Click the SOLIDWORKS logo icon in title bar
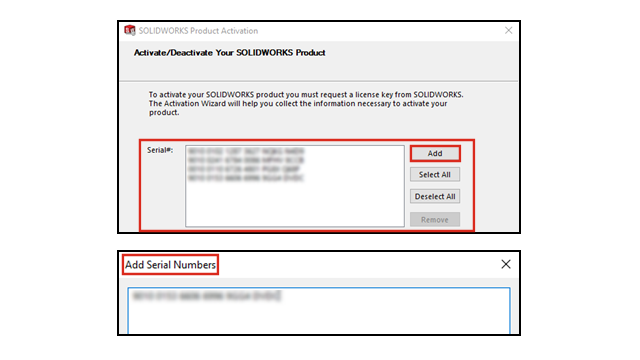 click(x=130, y=30)
